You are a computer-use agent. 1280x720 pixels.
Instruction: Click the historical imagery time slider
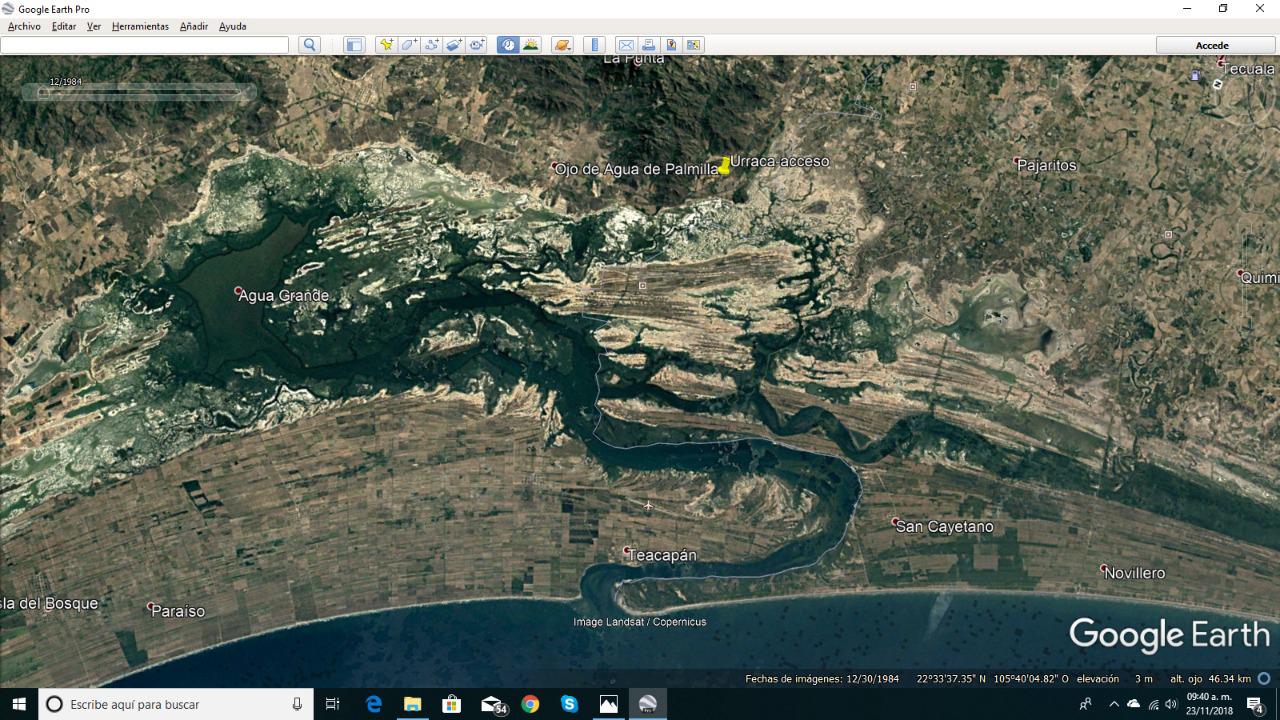(x=140, y=93)
